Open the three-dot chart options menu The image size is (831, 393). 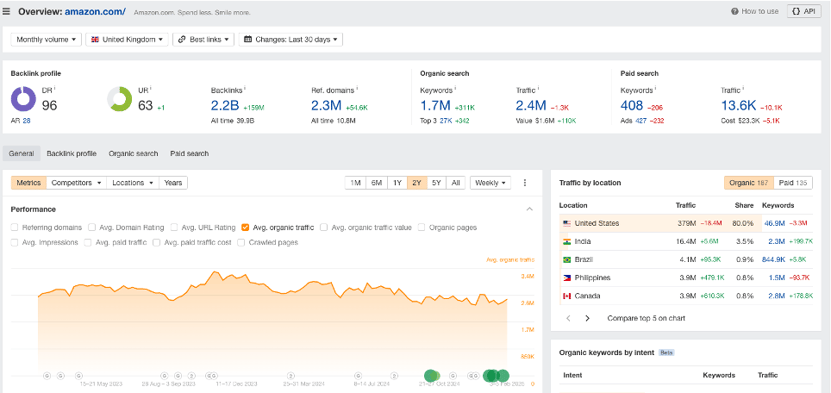click(525, 183)
